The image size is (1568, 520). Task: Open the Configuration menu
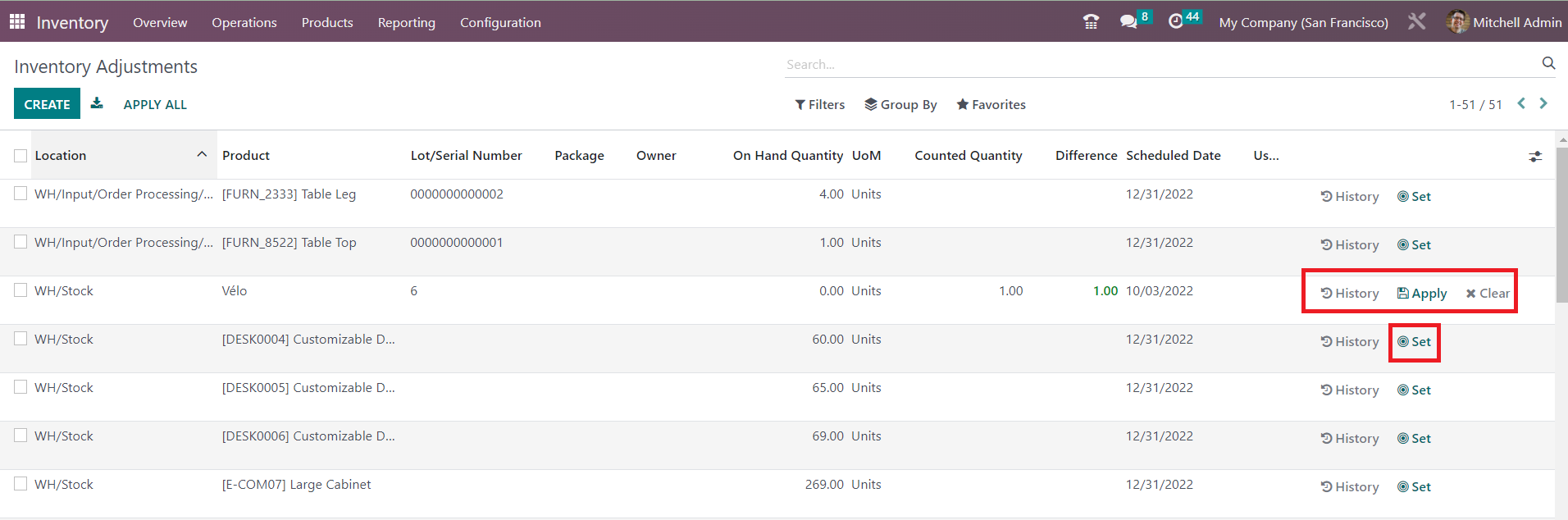[500, 23]
